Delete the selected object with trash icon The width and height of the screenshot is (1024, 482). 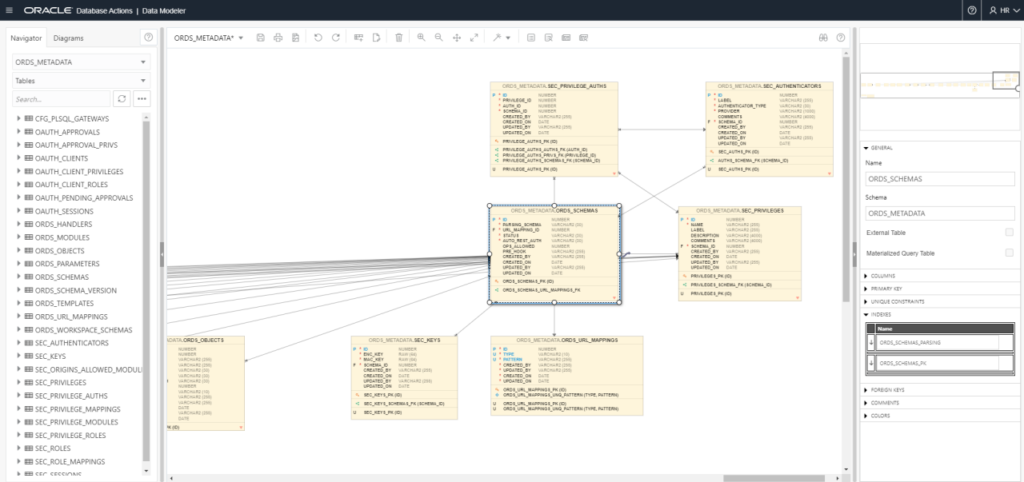tap(398, 38)
